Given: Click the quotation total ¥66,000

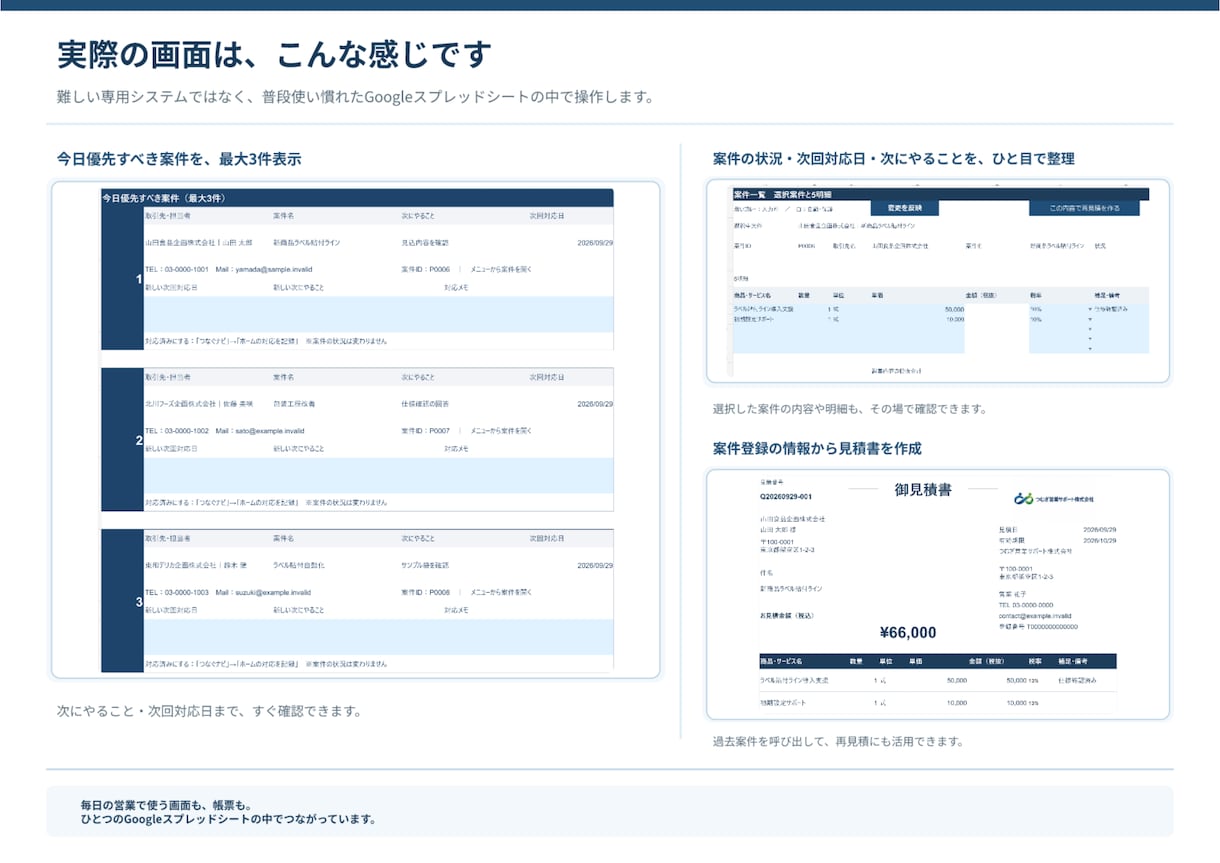Looking at the screenshot, I should point(908,632).
